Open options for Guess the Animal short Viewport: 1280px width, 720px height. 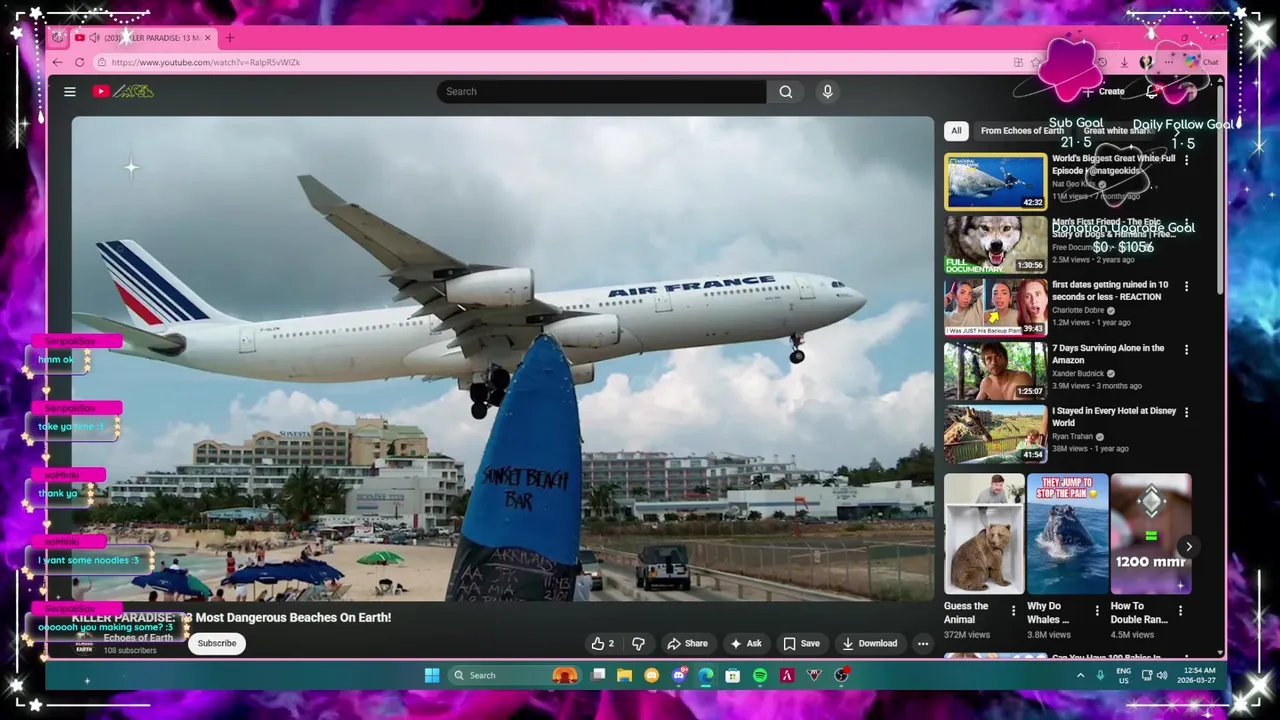(x=1013, y=609)
